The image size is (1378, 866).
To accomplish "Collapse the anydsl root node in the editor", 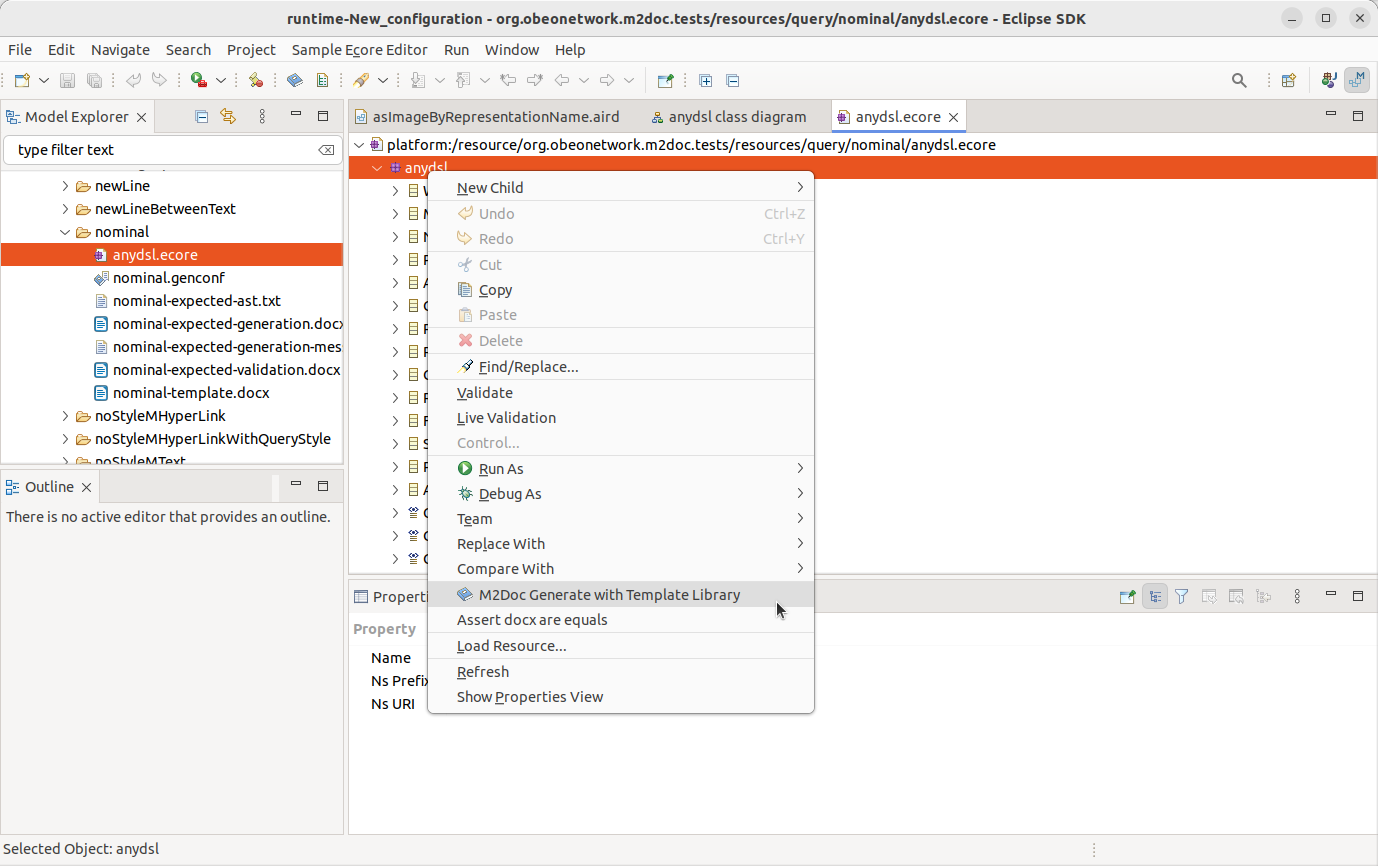I will click(377, 167).
